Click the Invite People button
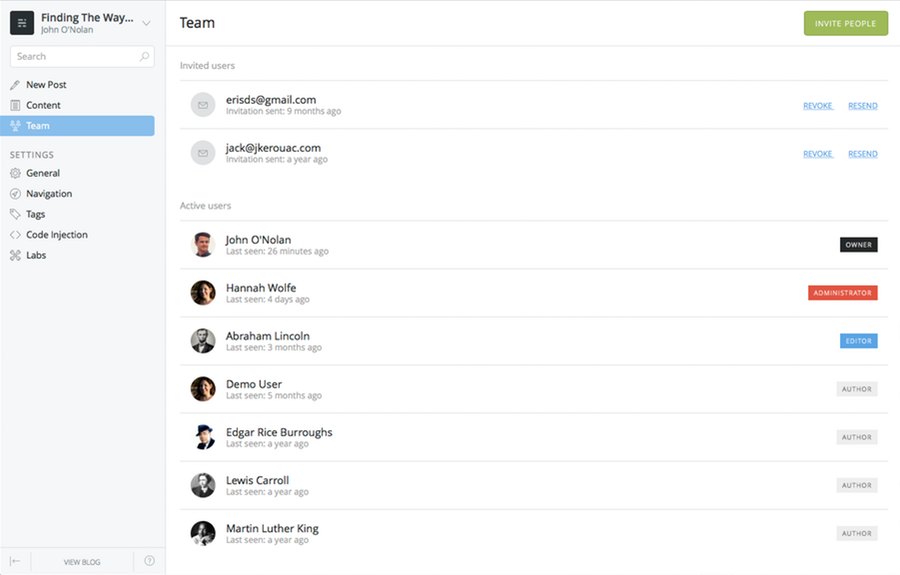The image size is (900, 575). tap(845, 24)
